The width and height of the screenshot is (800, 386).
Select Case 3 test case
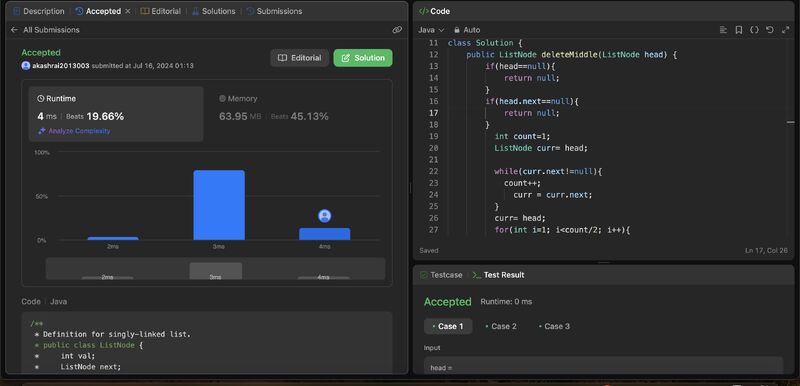pyautogui.click(x=554, y=326)
